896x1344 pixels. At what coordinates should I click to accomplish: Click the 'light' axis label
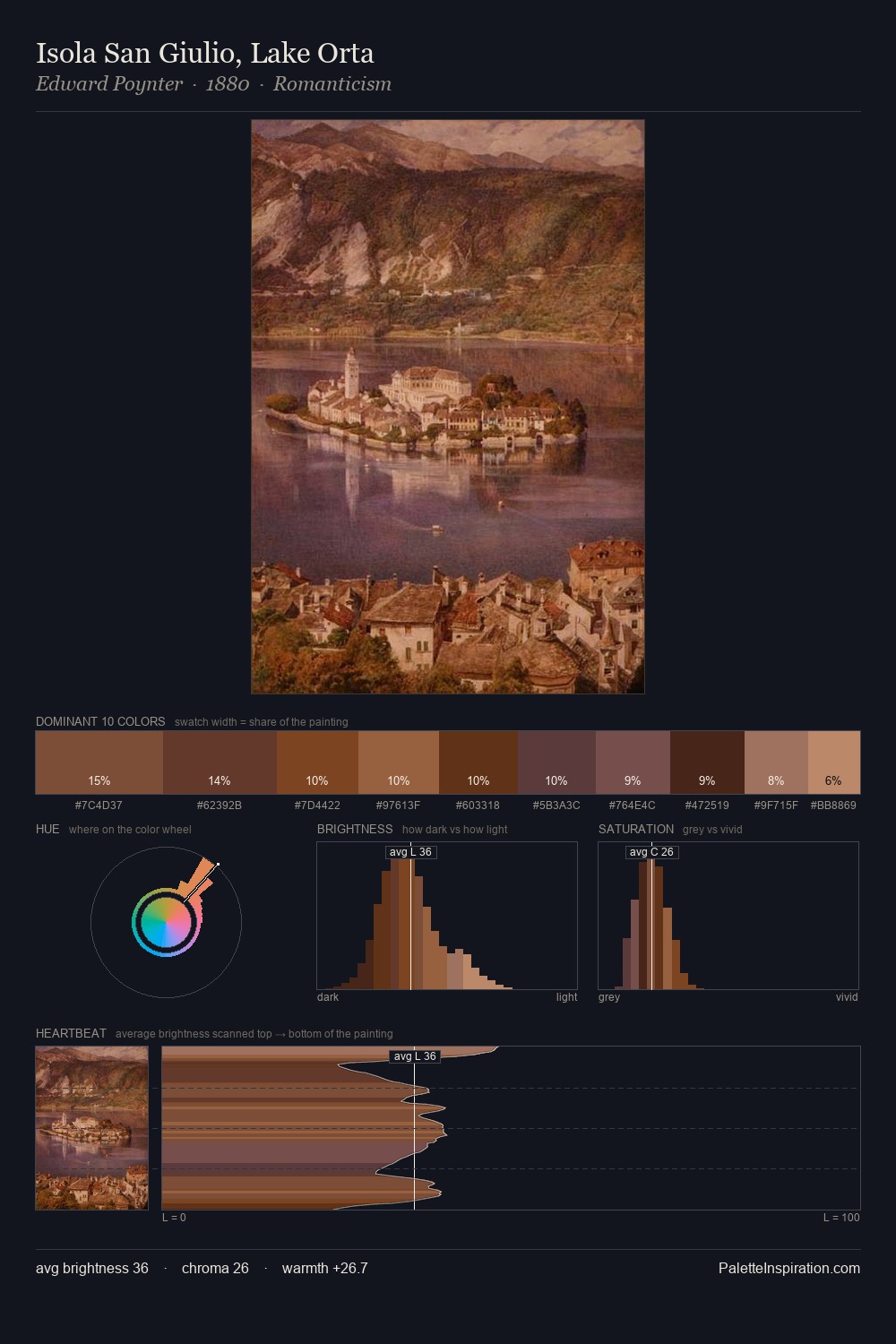(x=566, y=997)
